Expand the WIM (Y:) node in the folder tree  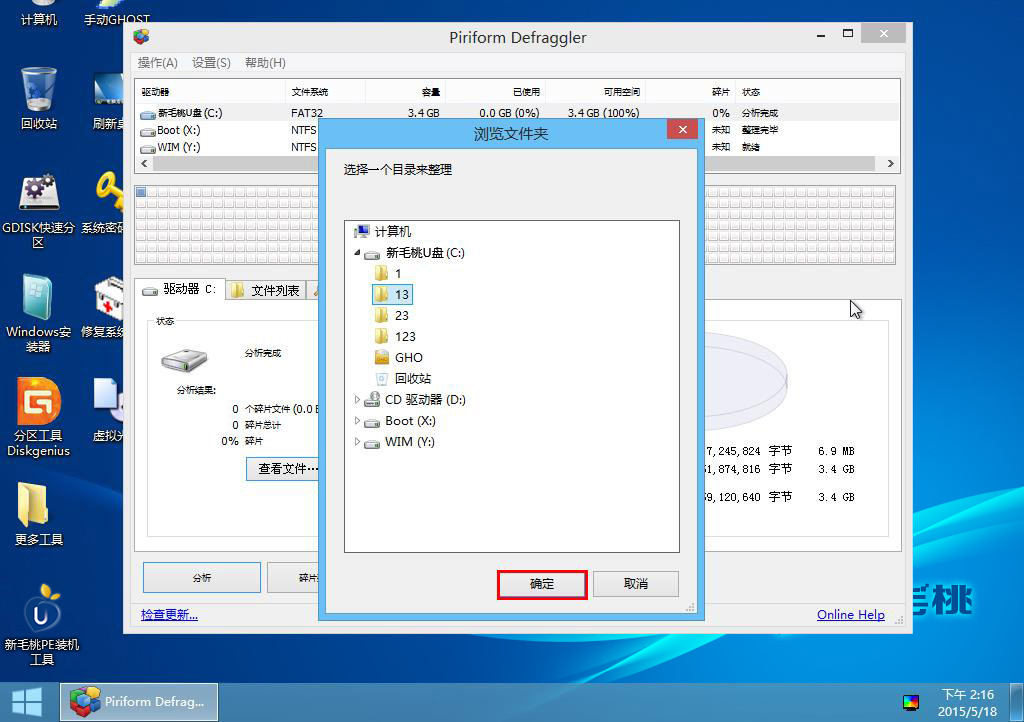pyautogui.click(x=357, y=441)
